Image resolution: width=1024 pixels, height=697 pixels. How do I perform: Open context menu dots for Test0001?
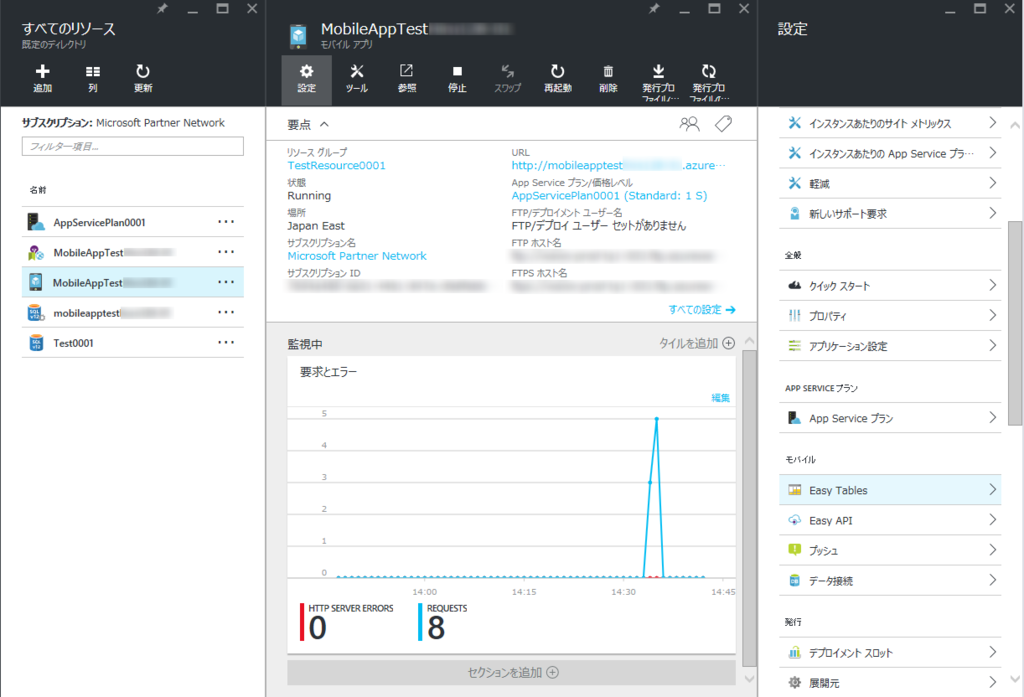click(x=226, y=343)
